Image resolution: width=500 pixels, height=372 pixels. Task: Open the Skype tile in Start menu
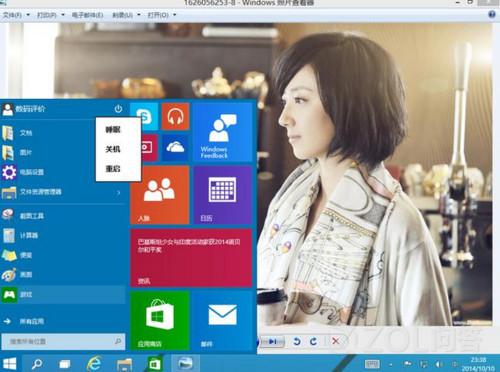(144, 116)
